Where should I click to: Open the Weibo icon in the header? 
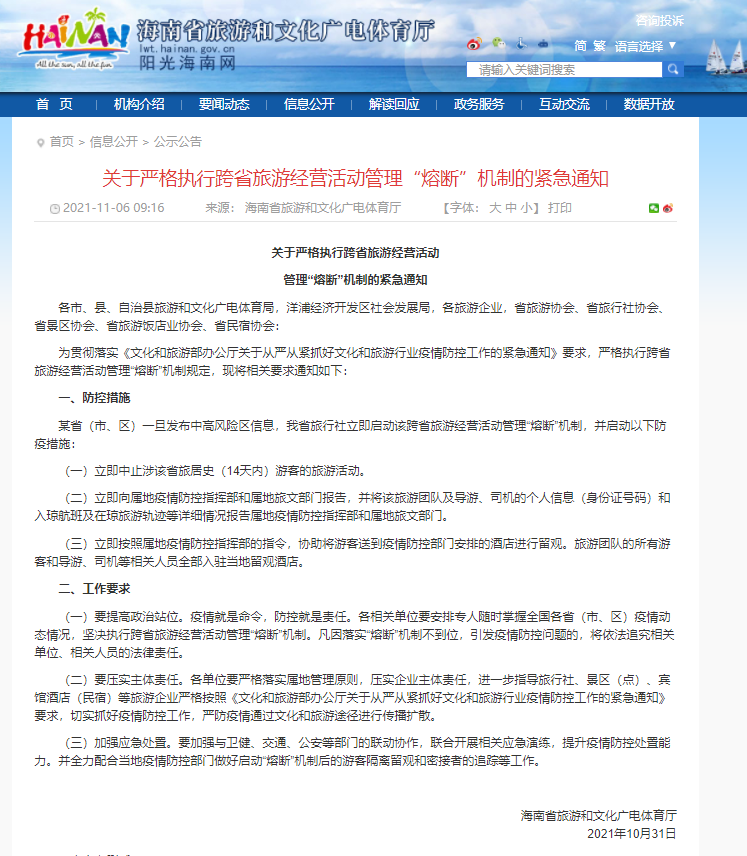(x=475, y=44)
